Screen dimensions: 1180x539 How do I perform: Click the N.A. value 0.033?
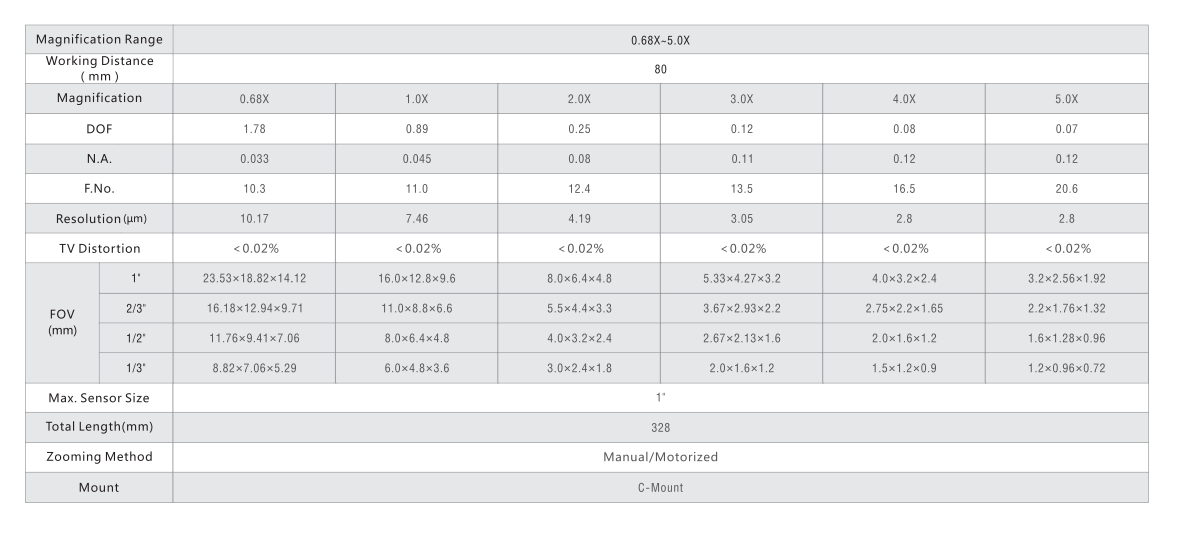254,159
